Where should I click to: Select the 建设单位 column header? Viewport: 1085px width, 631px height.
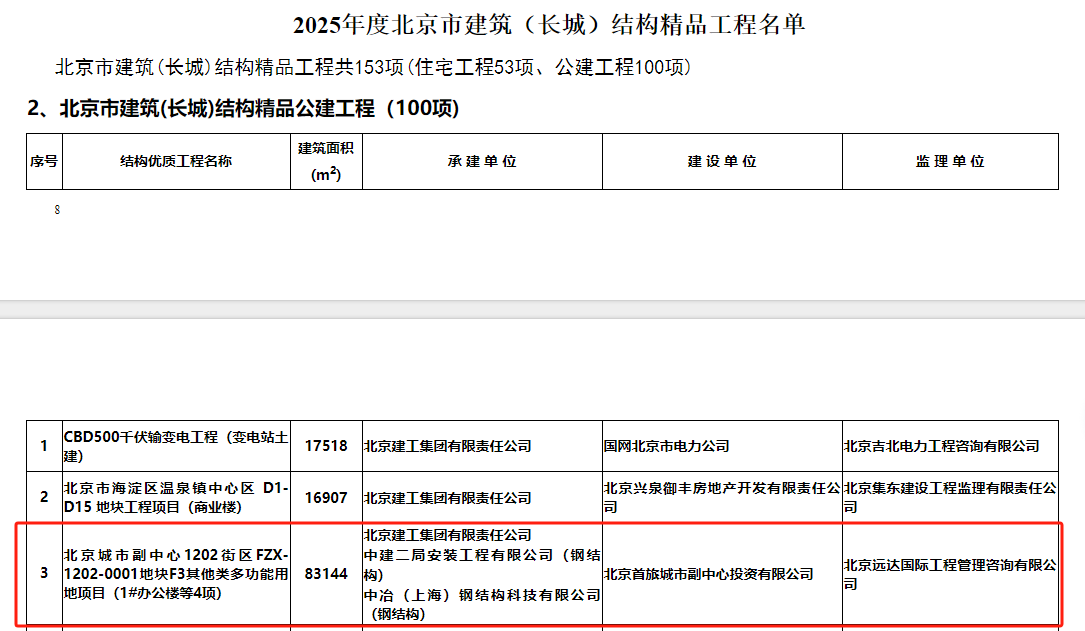pos(722,161)
